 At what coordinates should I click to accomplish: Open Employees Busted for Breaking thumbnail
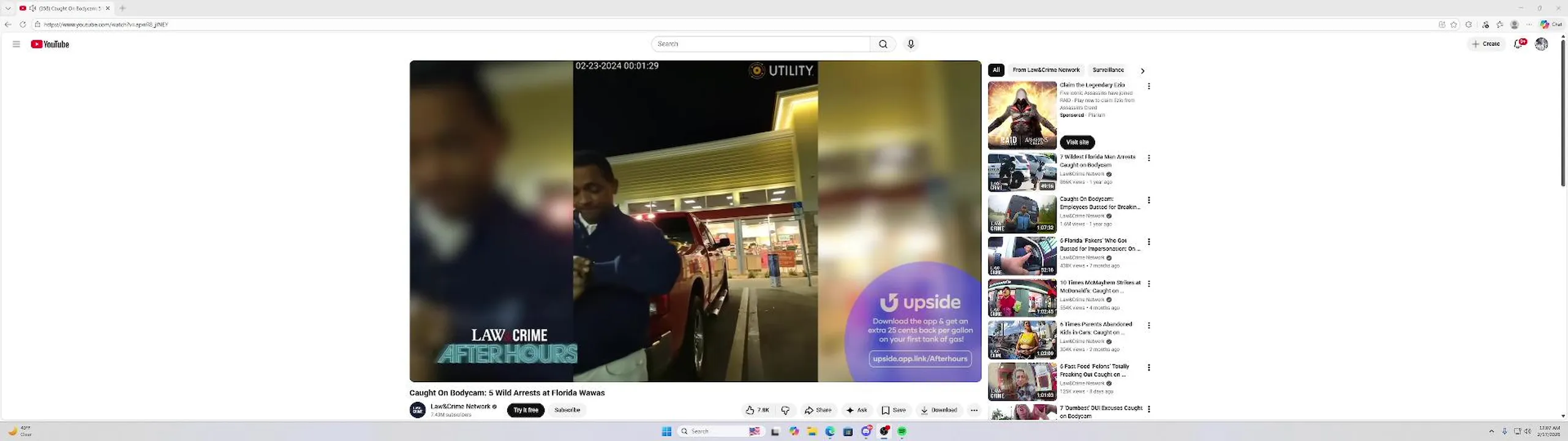(1022, 214)
